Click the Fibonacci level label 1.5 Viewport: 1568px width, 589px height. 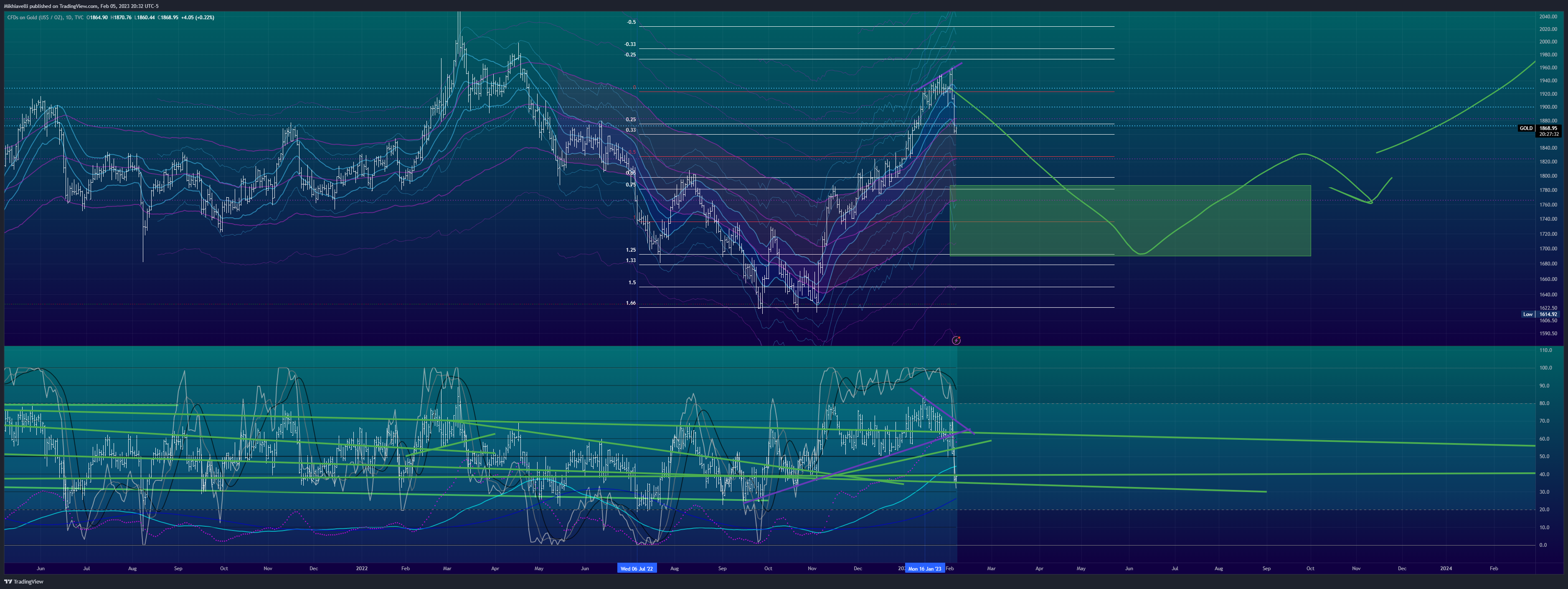point(632,283)
